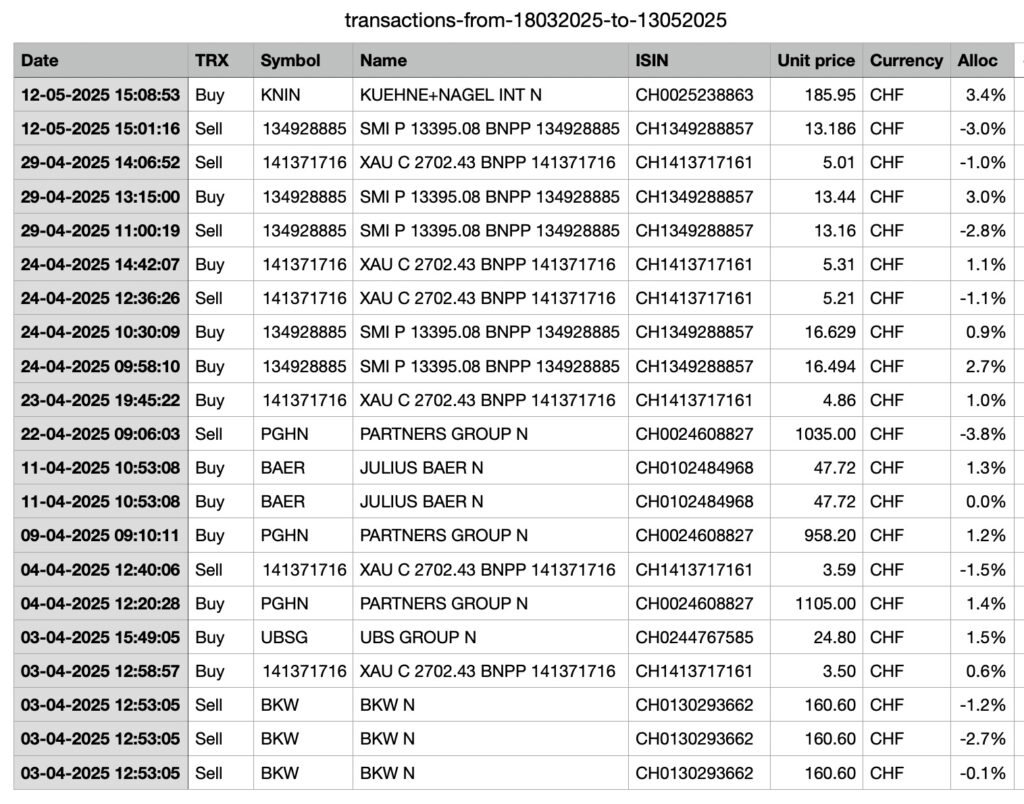
Task: Click the title transactions-from-18032025-to-13052025
Action: 536,20
